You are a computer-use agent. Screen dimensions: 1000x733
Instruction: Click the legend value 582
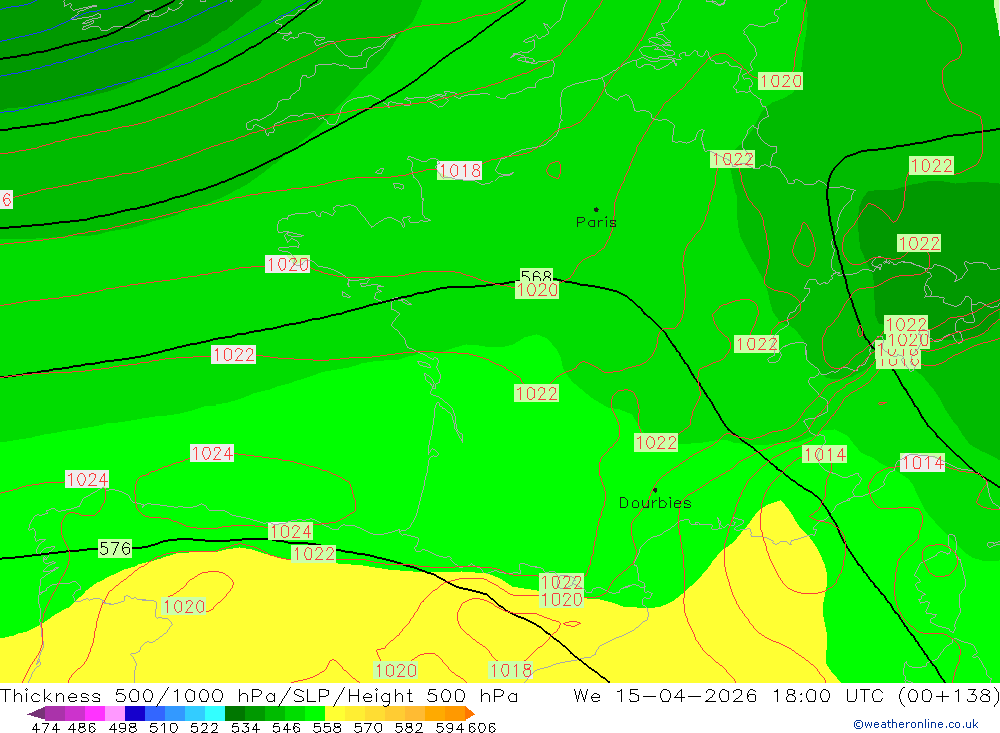point(409,727)
